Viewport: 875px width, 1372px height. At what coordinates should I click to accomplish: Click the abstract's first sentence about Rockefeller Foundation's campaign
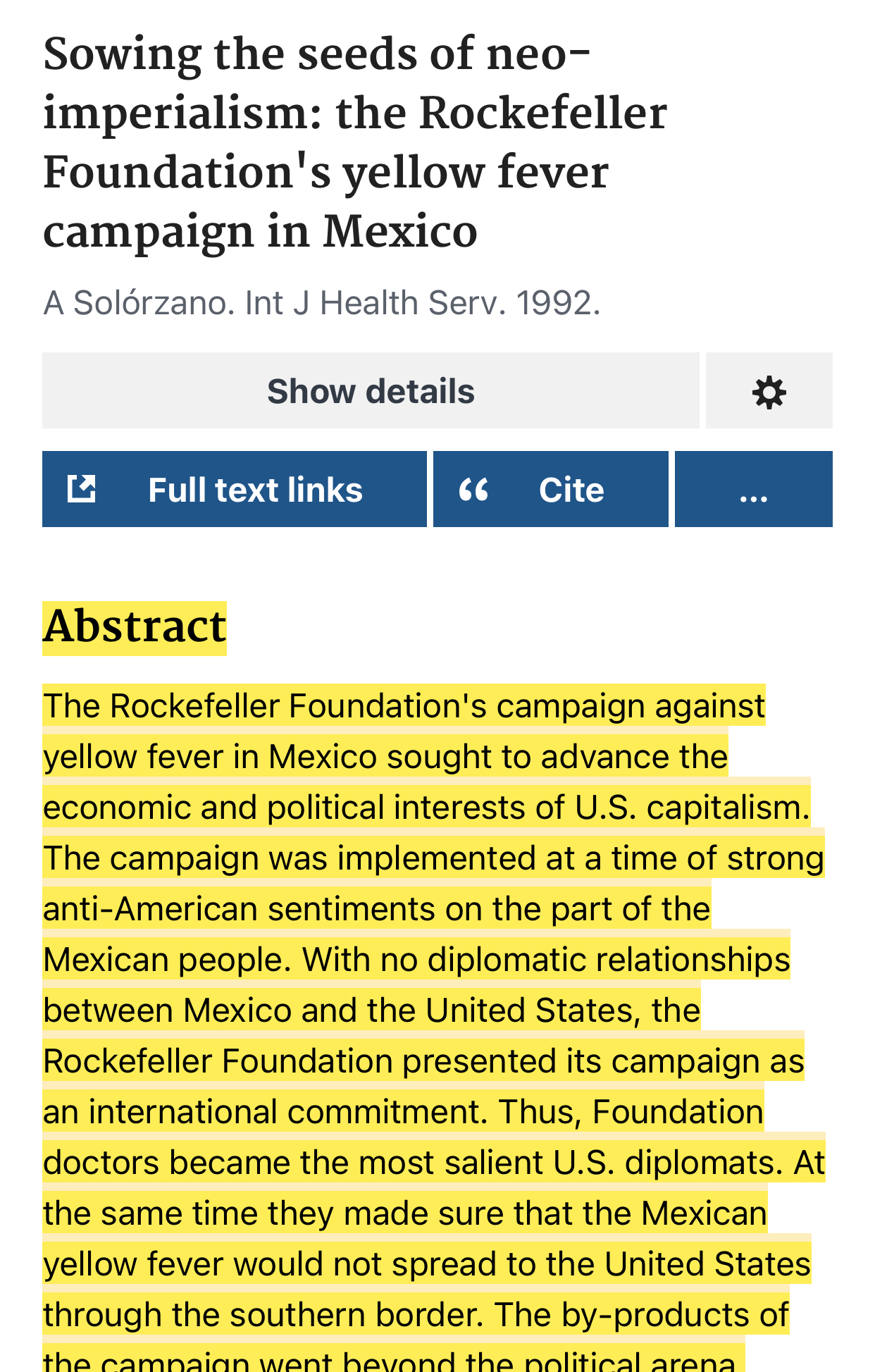(427, 756)
